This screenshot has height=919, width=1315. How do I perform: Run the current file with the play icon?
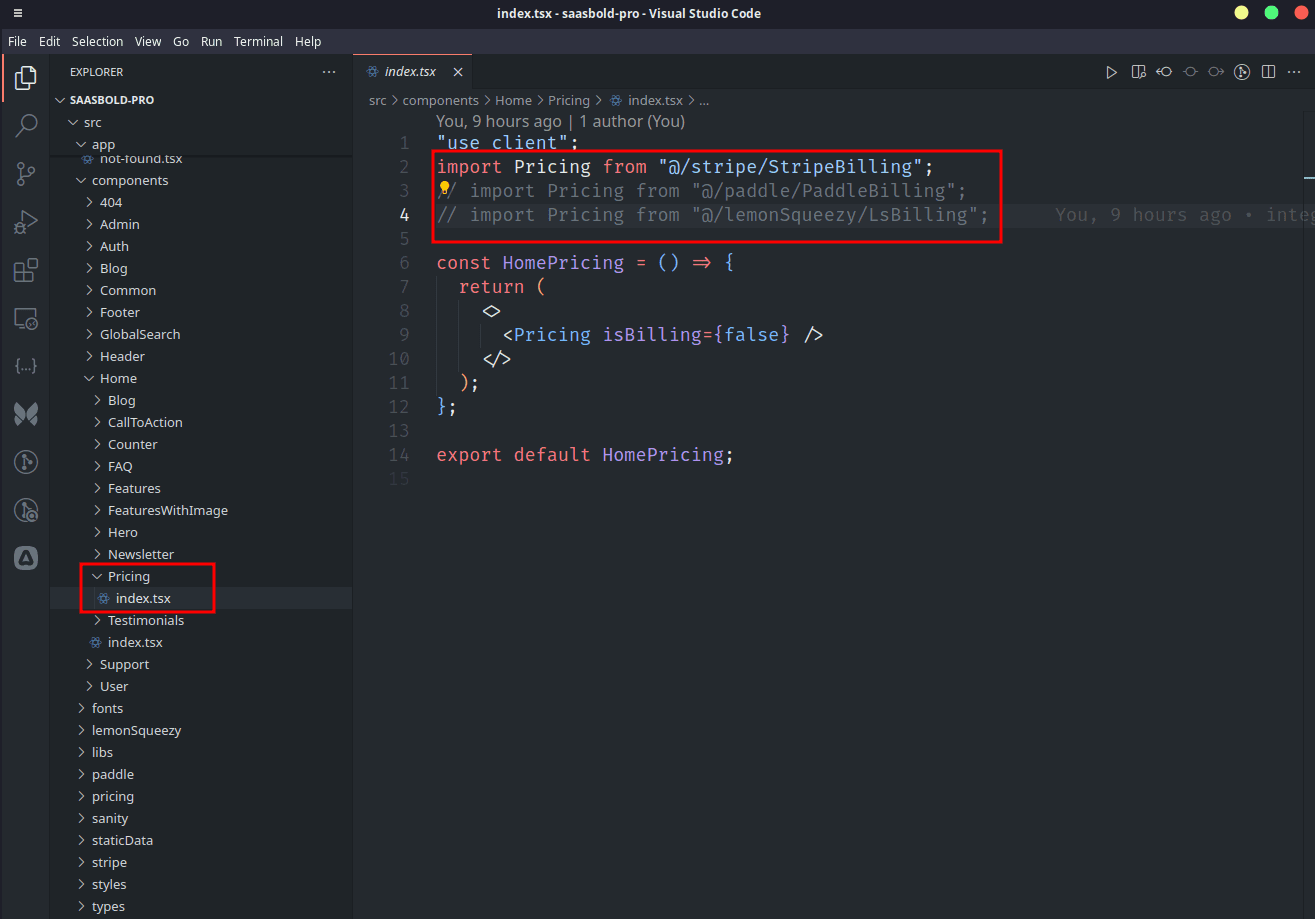point(1111,71)
